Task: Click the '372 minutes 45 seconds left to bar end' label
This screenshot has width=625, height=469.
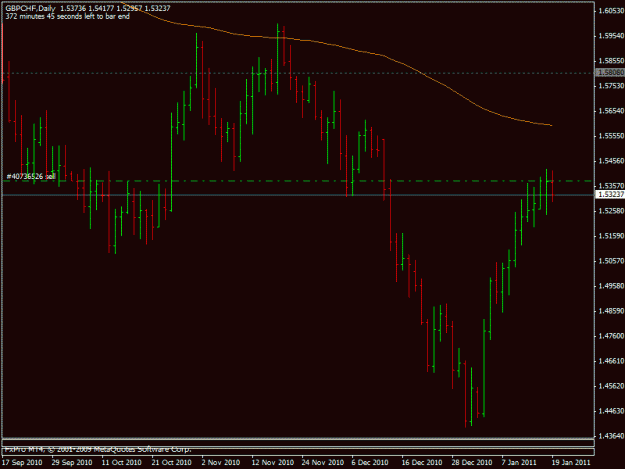Action: tap(67, 16)
